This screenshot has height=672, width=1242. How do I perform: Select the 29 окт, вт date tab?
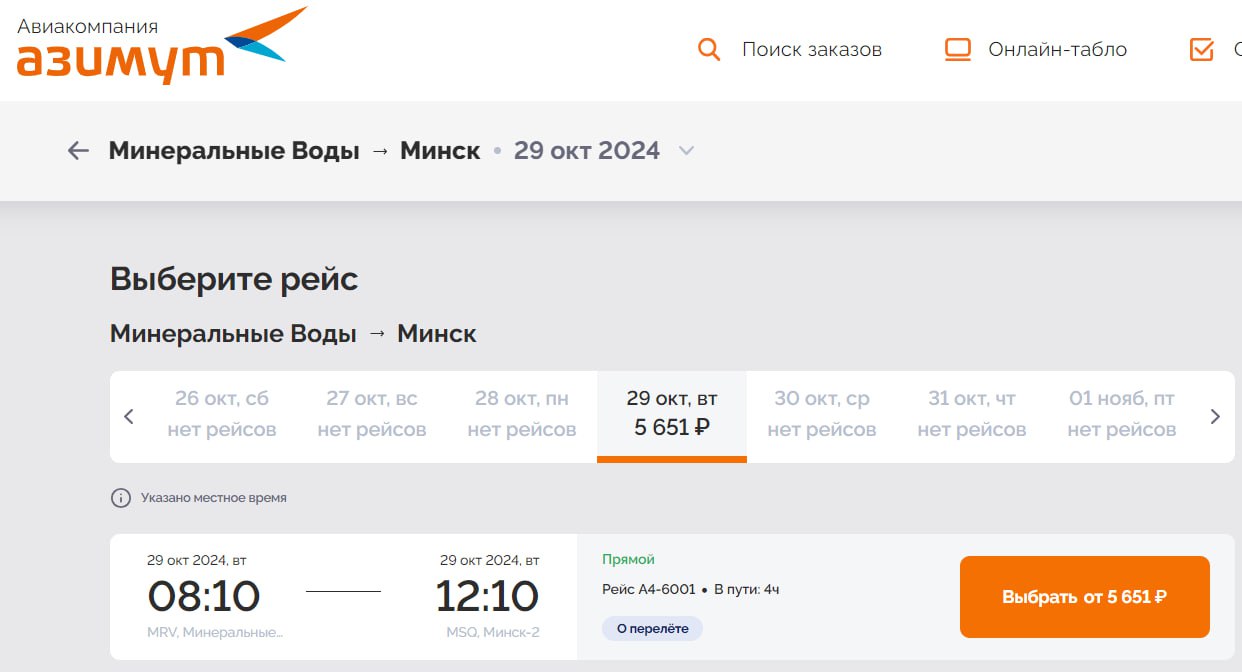pyautogui.click(x=672, y=414)
